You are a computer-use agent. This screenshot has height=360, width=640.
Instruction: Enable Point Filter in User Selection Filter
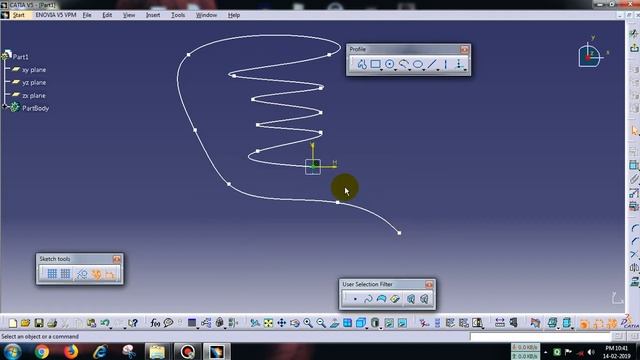[x=355, y=299]
